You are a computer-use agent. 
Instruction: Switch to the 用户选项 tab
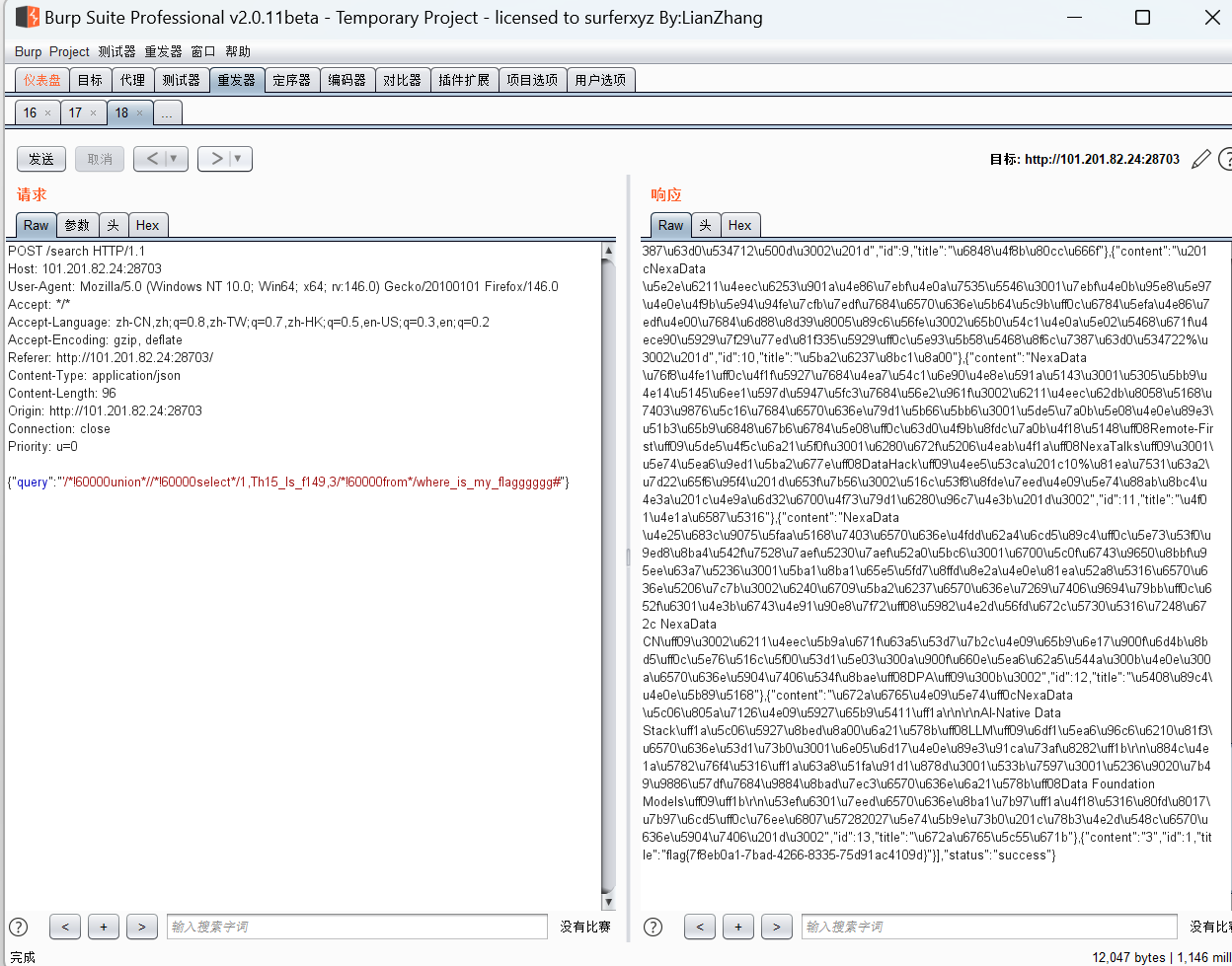pyautogui.click(x=600, y=80)
